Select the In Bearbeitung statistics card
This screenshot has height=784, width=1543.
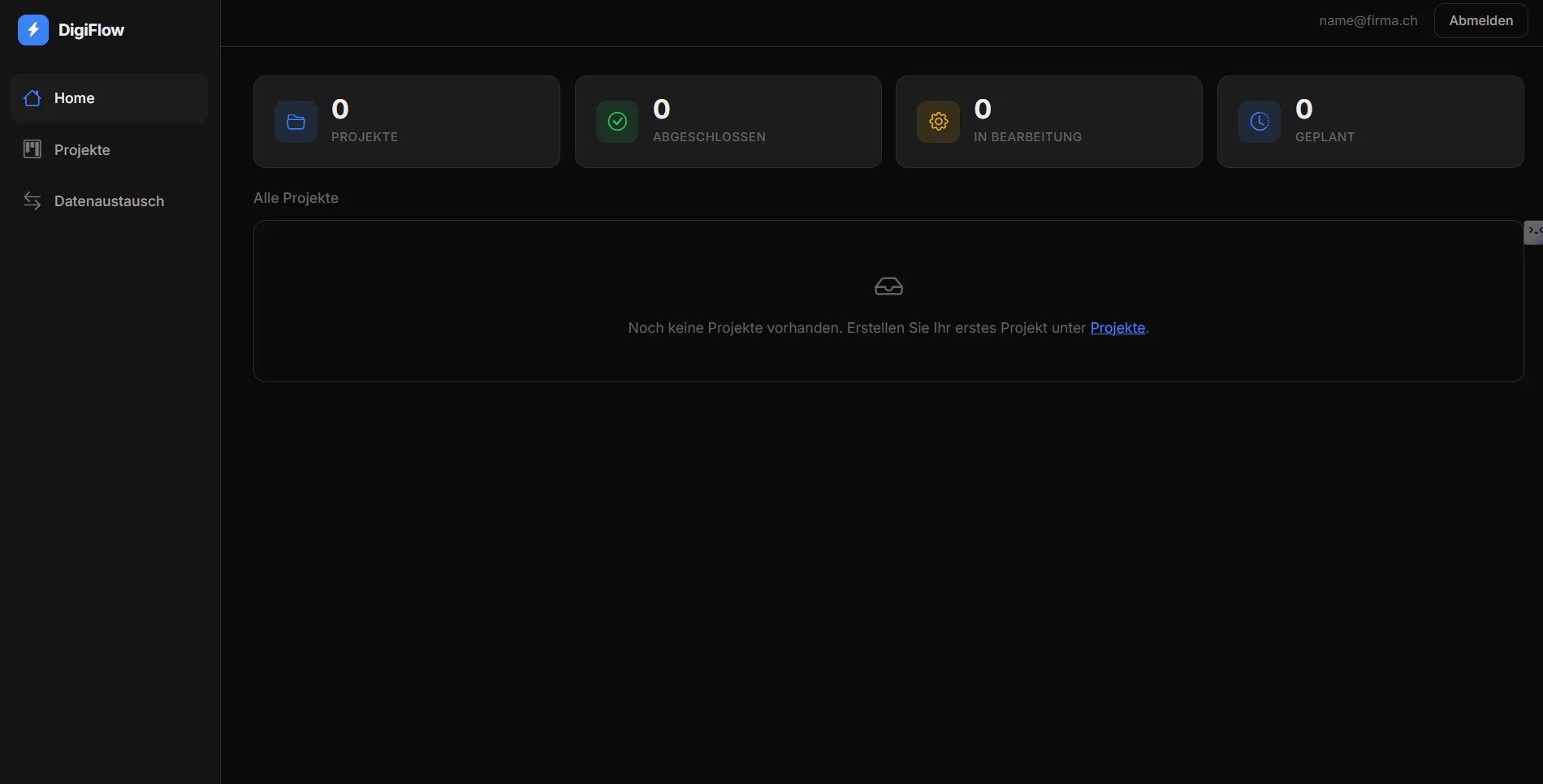(x=1048, y=122)
